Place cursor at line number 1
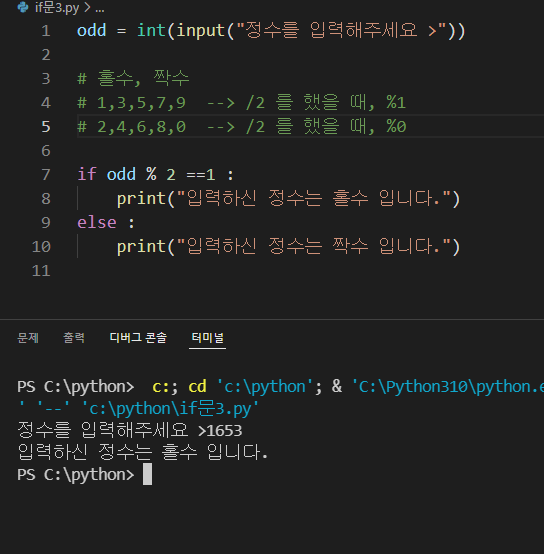Viewport: 544px width, 554px height. point(46,31)
